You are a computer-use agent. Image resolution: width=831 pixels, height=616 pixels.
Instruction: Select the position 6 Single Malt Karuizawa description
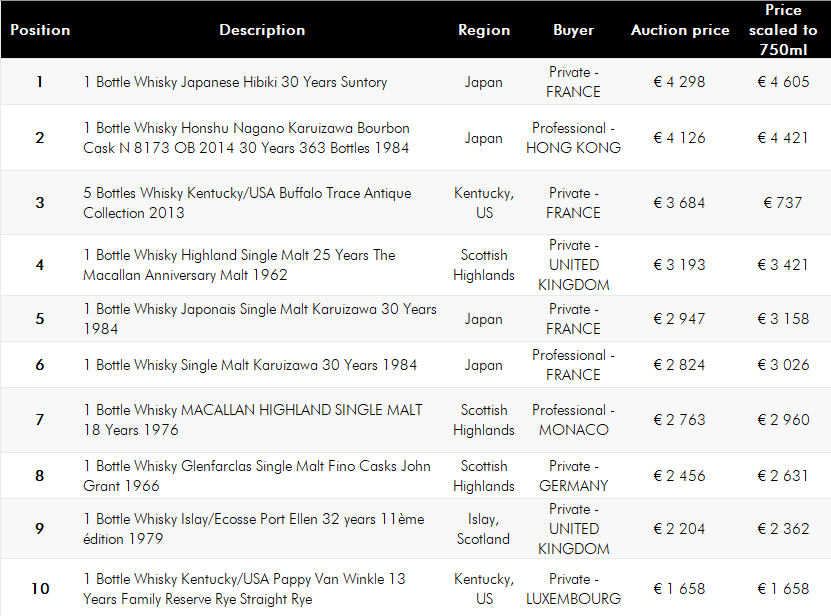(250, 365)
